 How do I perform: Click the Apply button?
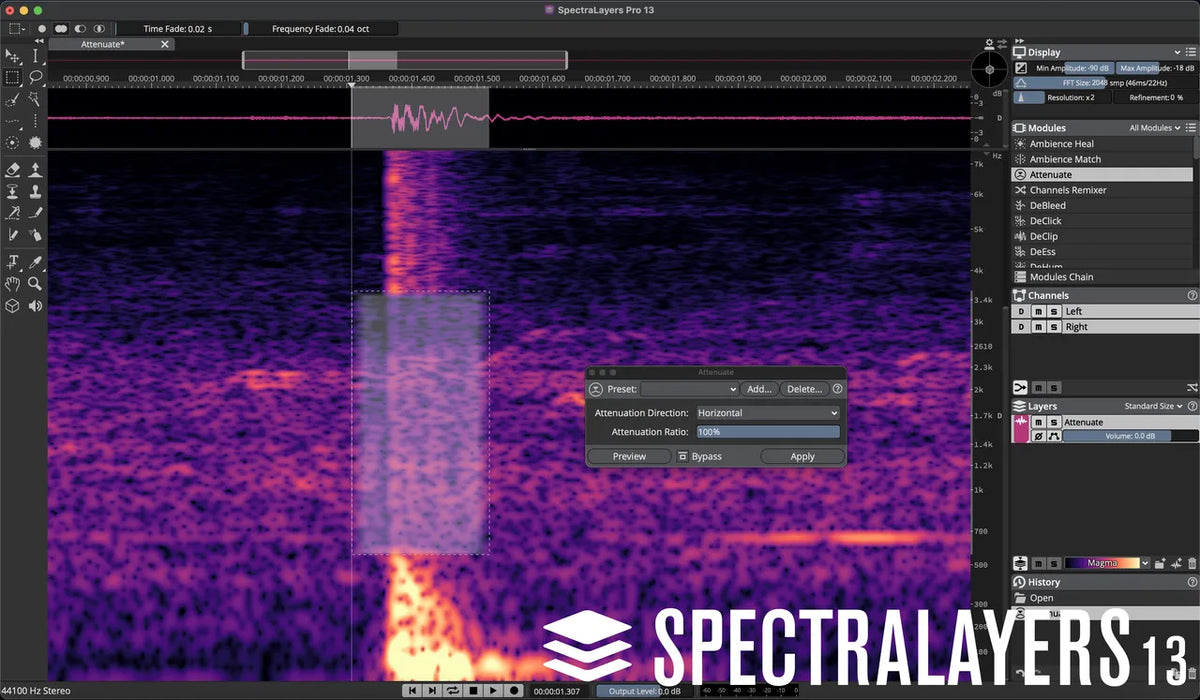pyautogui.click(x=803, y=456)
